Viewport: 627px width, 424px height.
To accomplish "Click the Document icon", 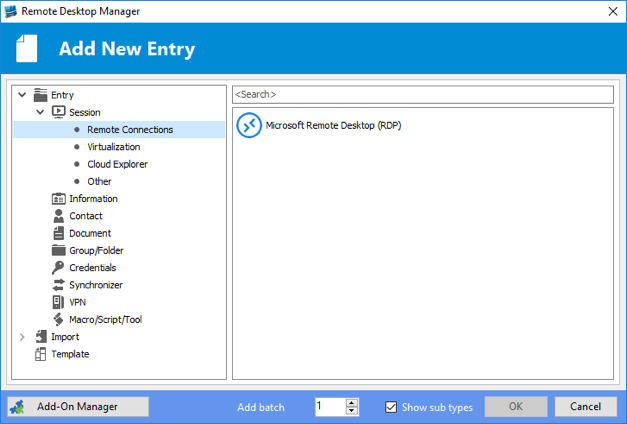I will (58, 233).
